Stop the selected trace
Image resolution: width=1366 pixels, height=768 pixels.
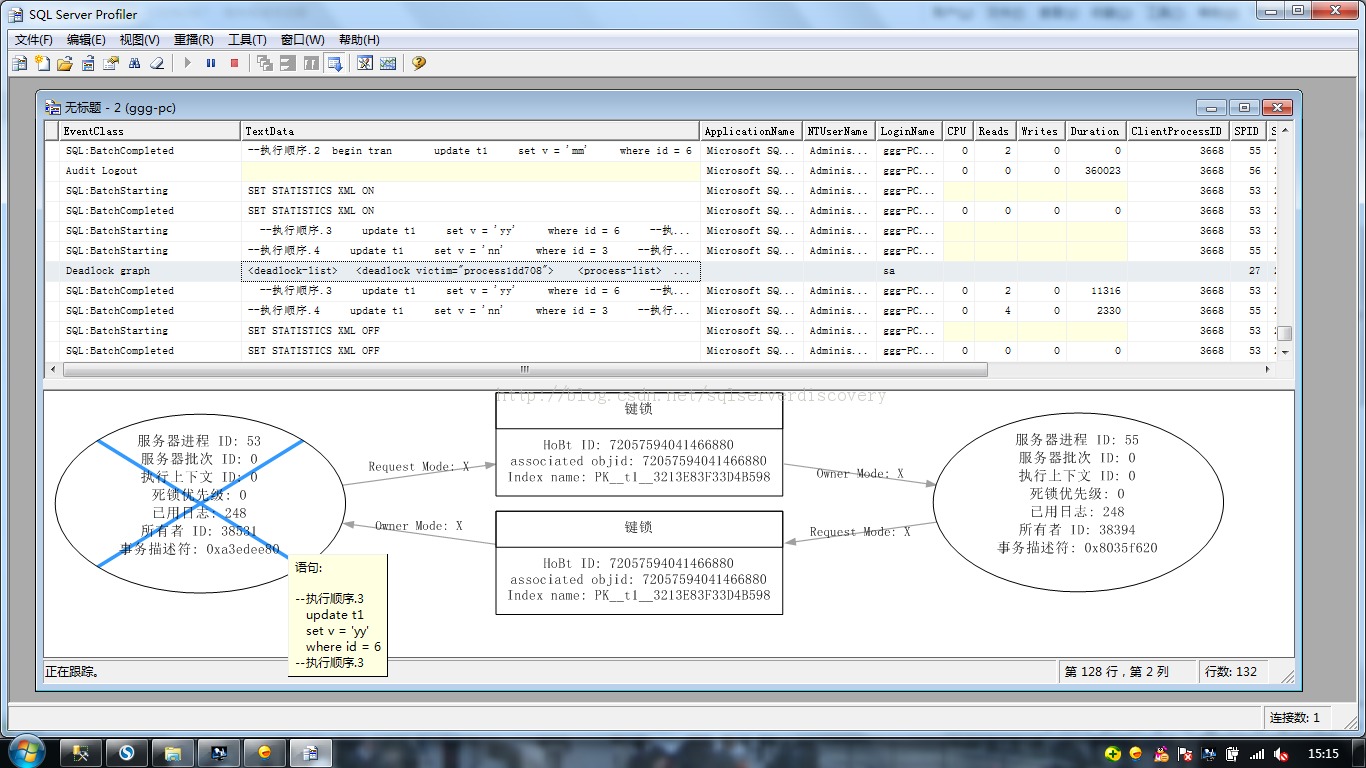[x=235, y=63]
